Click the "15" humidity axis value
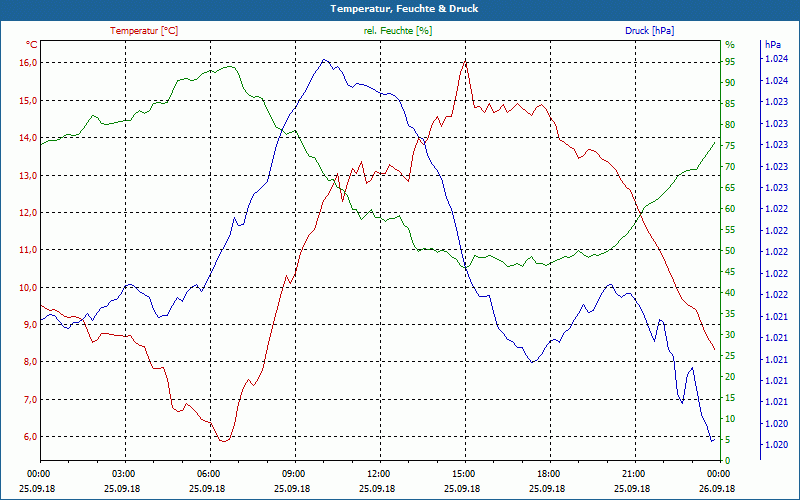Image resolution: width=800 pixels, height=500 pixels. point(730,397)
